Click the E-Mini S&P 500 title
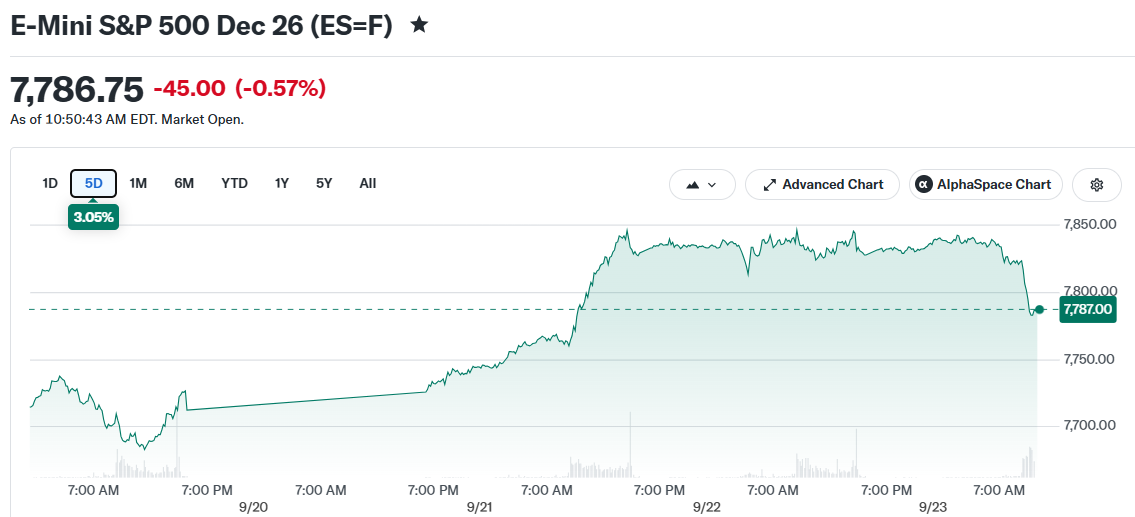This screenshot has width=1135, height=517. coord(201,26)
